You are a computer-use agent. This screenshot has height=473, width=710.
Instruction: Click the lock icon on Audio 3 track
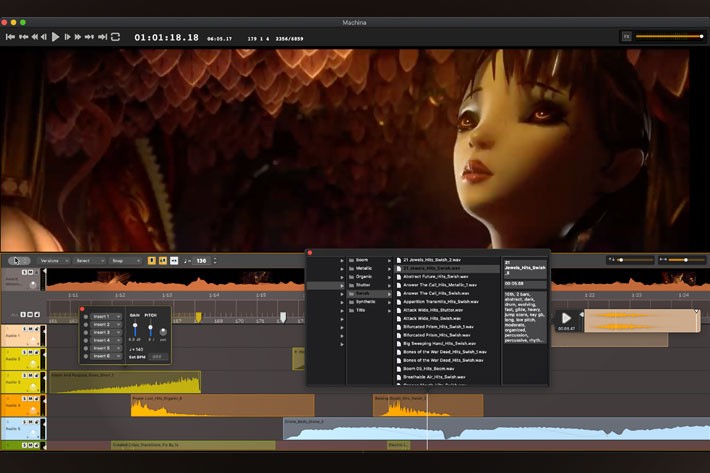click(x=37, y=376)
